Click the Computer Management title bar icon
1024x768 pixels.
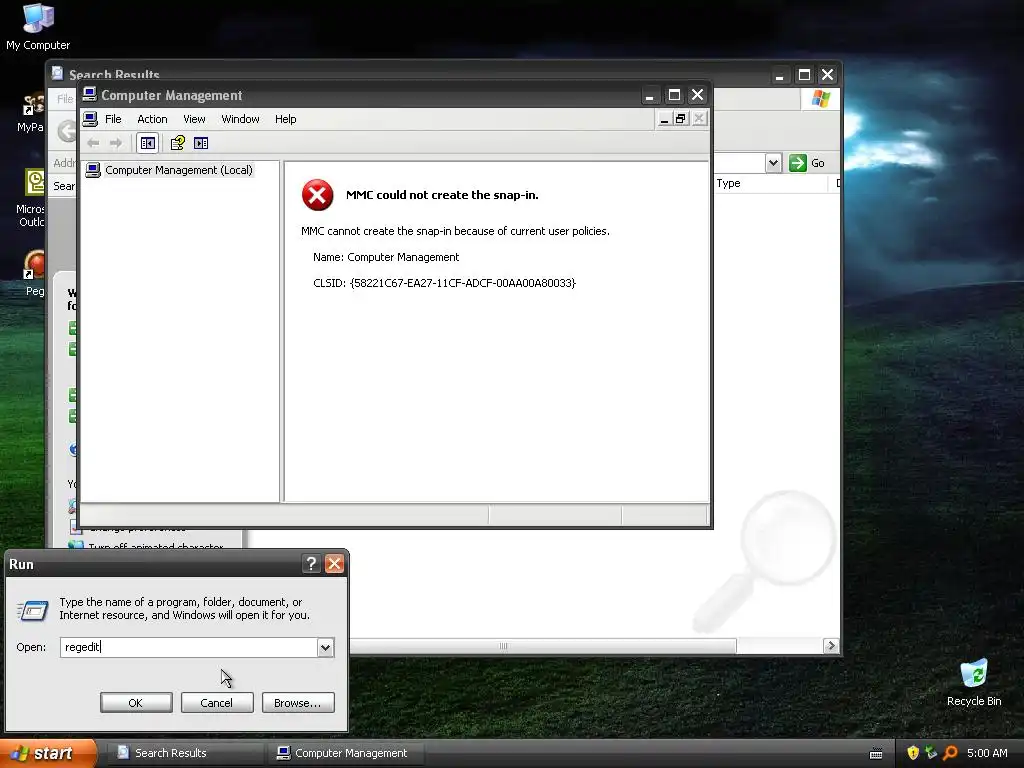coord(89,95)
